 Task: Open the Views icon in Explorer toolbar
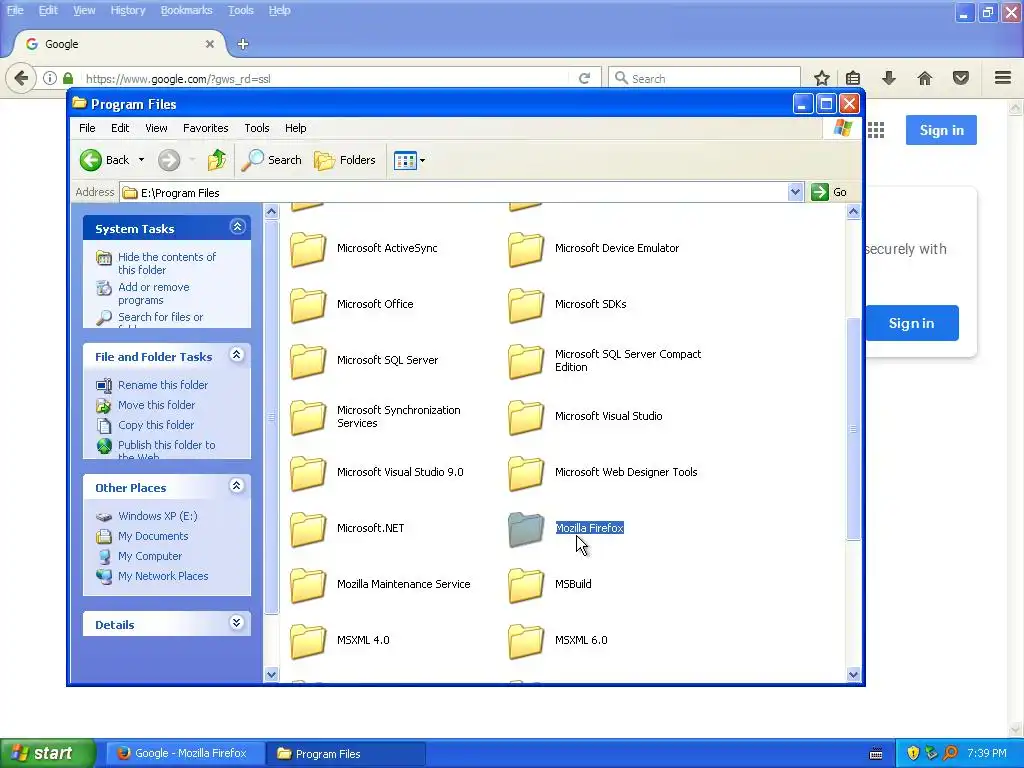point(405,160)
